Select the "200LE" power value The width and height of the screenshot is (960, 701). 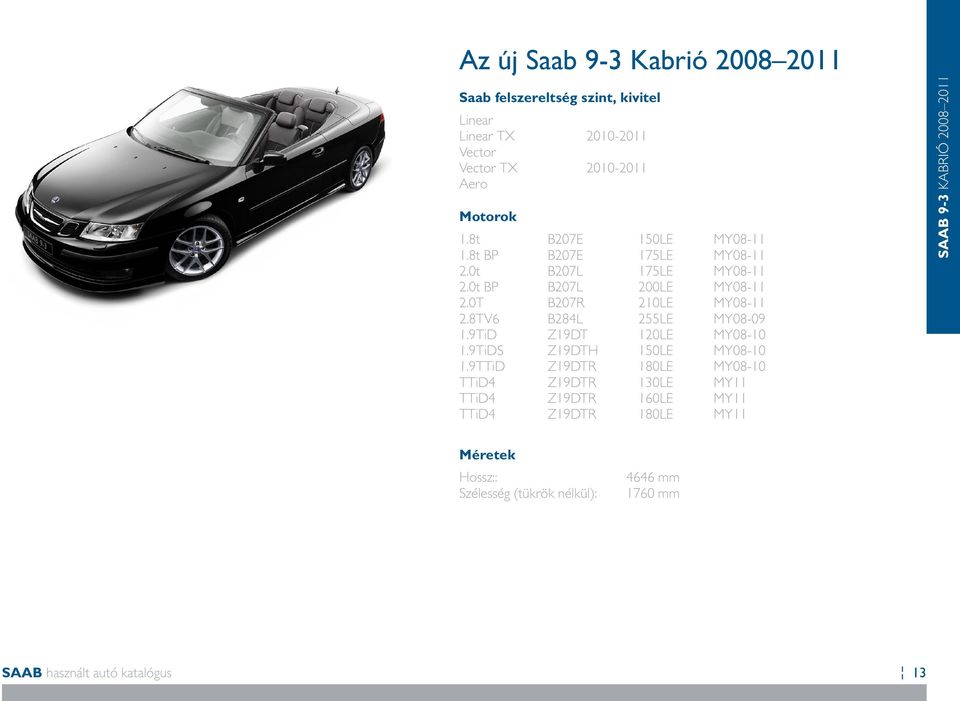click(x=655, y=287)
